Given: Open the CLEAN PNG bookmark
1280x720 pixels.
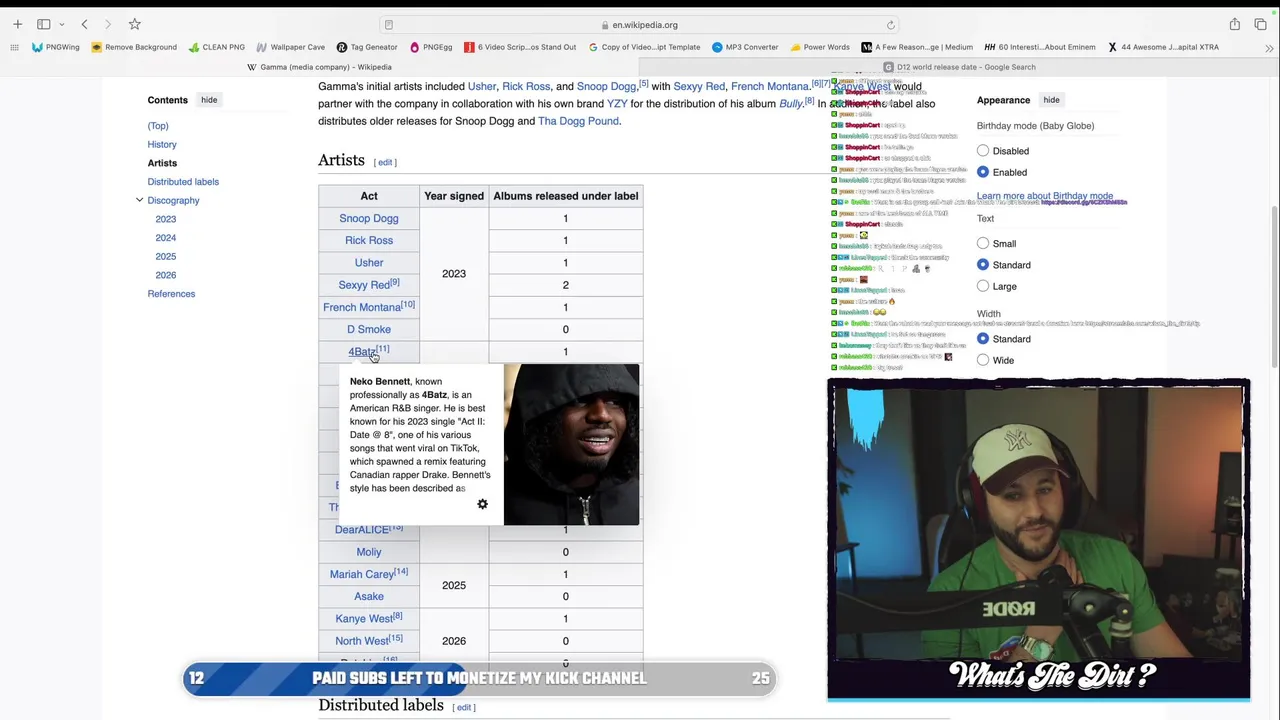Looking at the screenshot, I should (x=217, y=47).
